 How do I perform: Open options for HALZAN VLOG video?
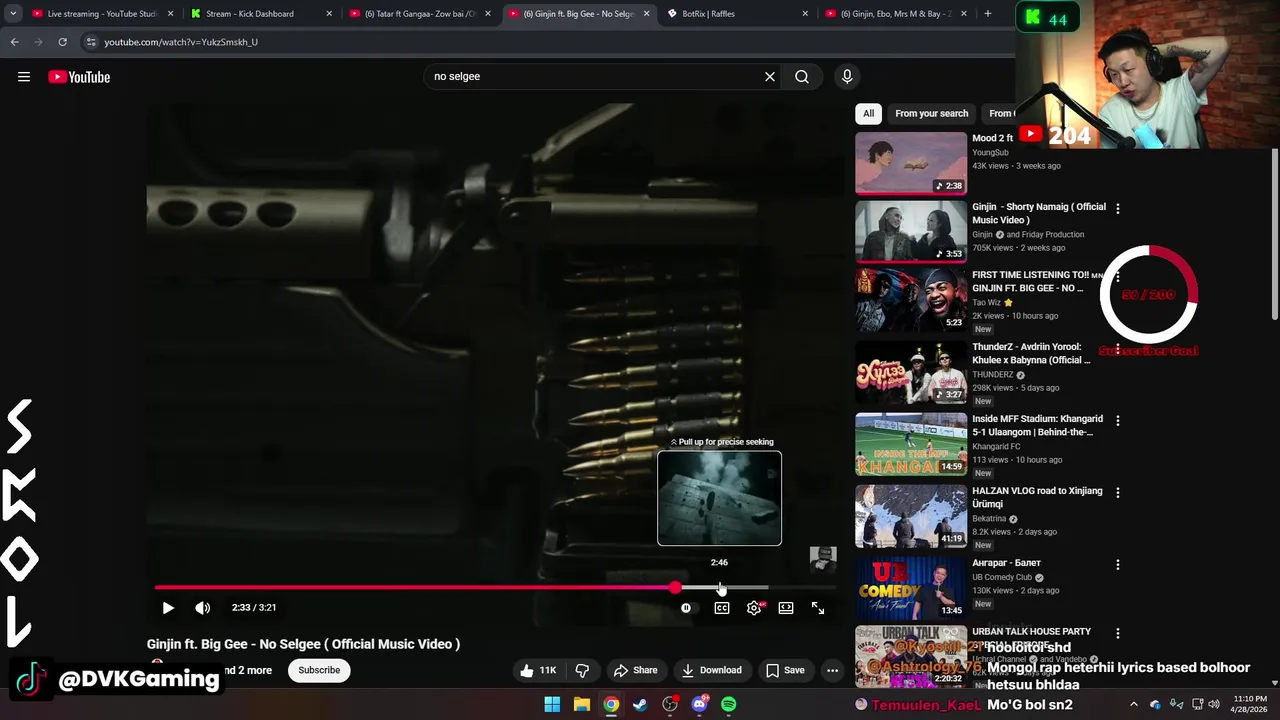pos(1118,493)
